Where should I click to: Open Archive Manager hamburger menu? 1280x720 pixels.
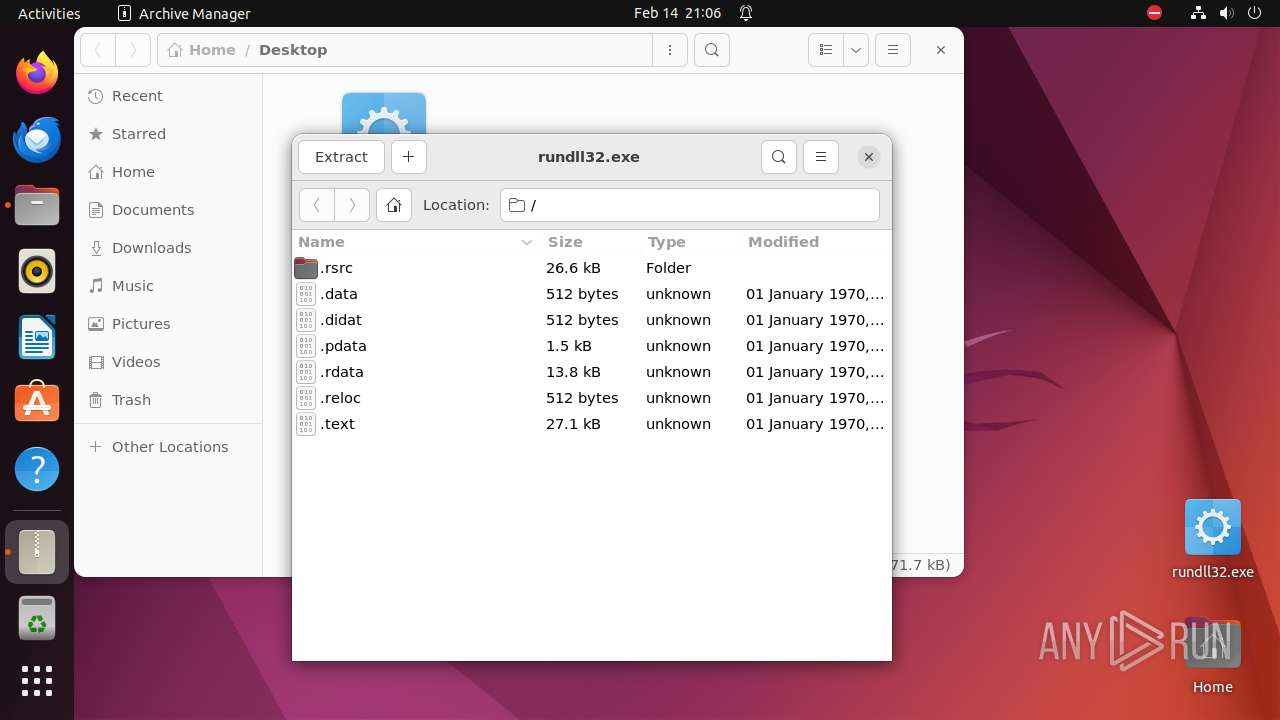821,157
